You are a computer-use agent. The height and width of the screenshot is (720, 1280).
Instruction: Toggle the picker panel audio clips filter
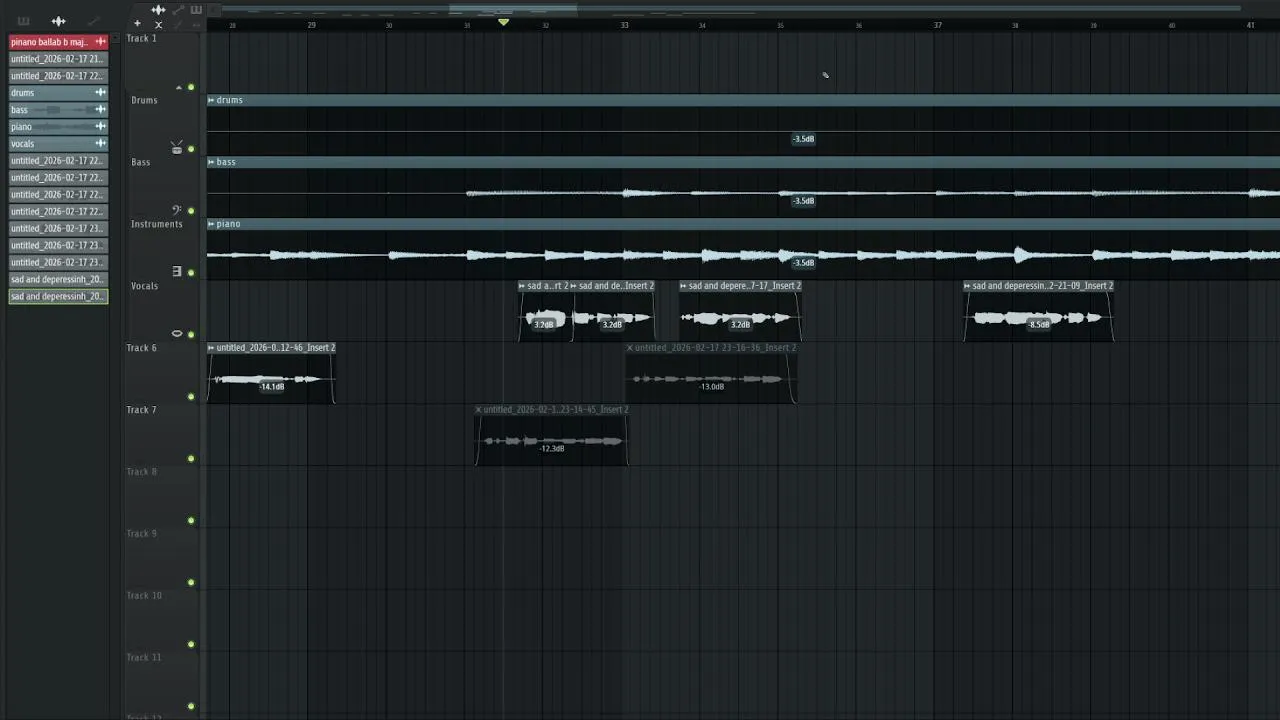tap(58, 21)
